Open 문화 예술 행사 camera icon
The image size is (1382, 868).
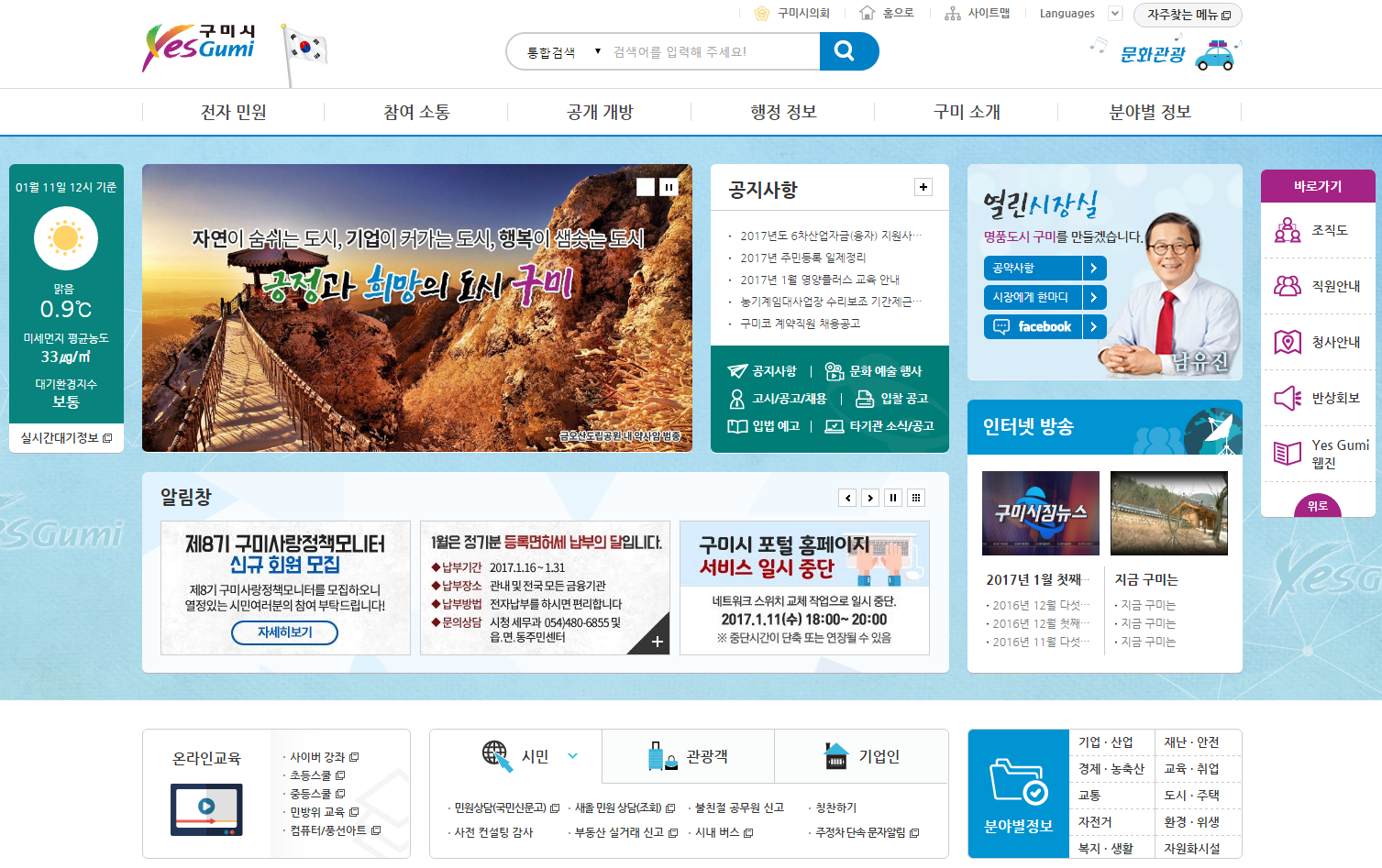coord(835,370)
